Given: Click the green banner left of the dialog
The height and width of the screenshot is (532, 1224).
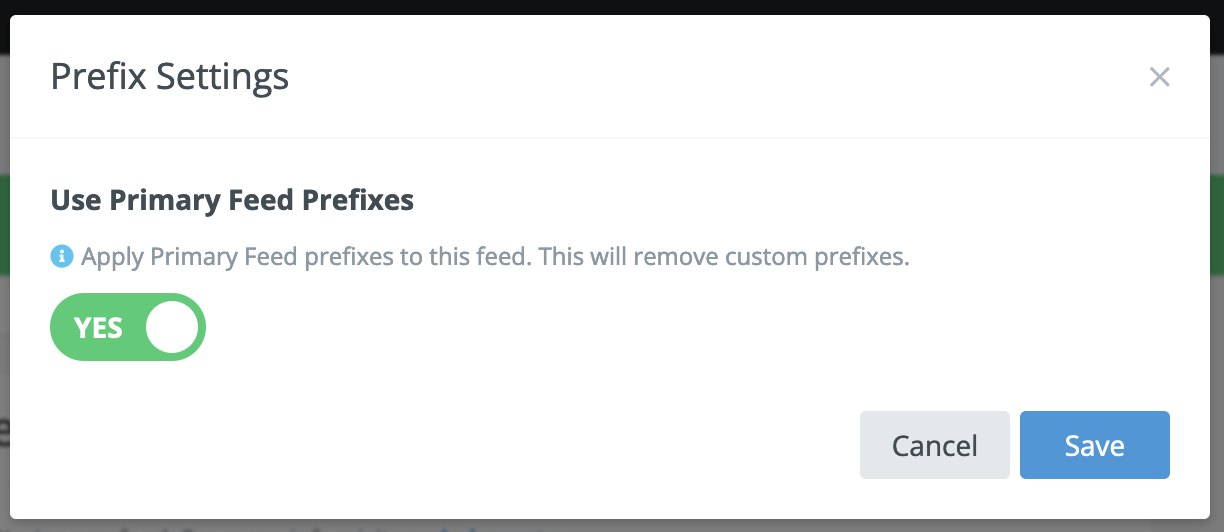Looking at the screenshot, I should 4,225.
